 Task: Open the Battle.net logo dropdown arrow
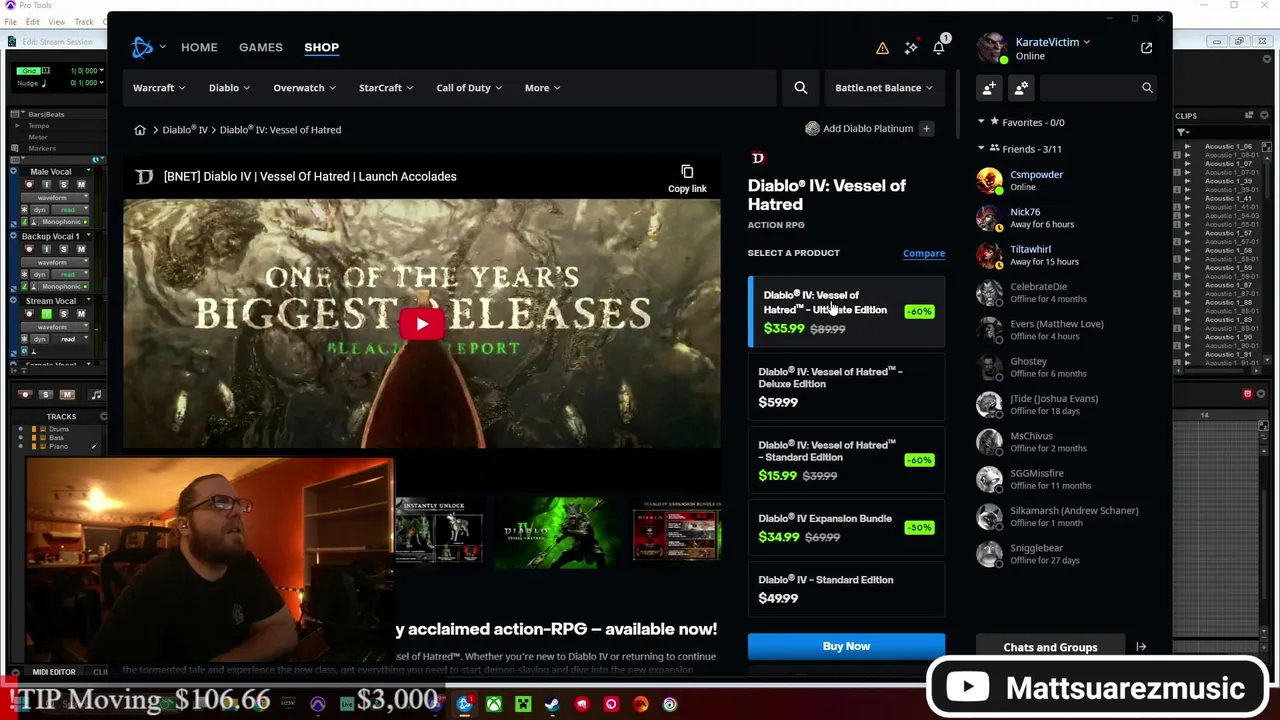(x=162, y=47)
